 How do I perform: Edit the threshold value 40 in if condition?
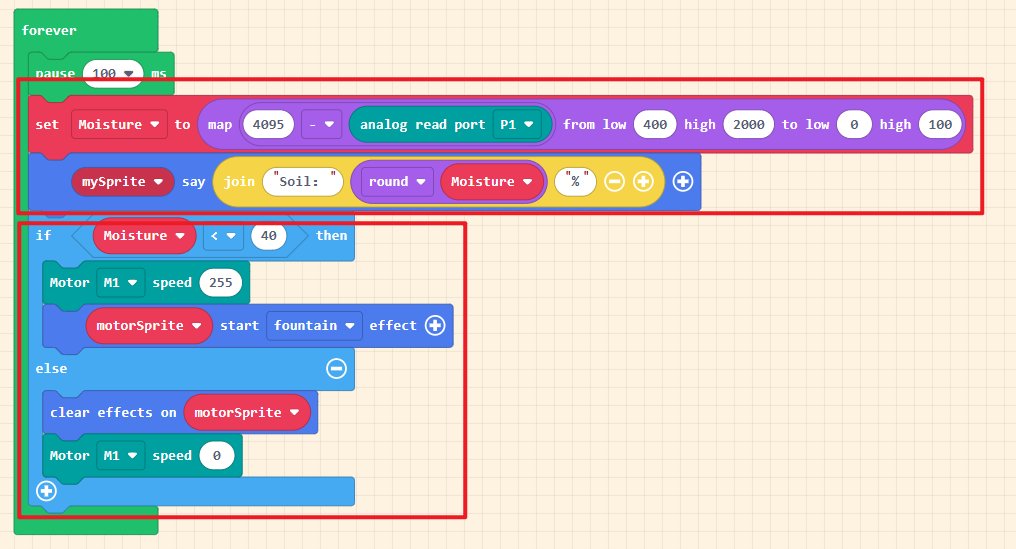268,235
